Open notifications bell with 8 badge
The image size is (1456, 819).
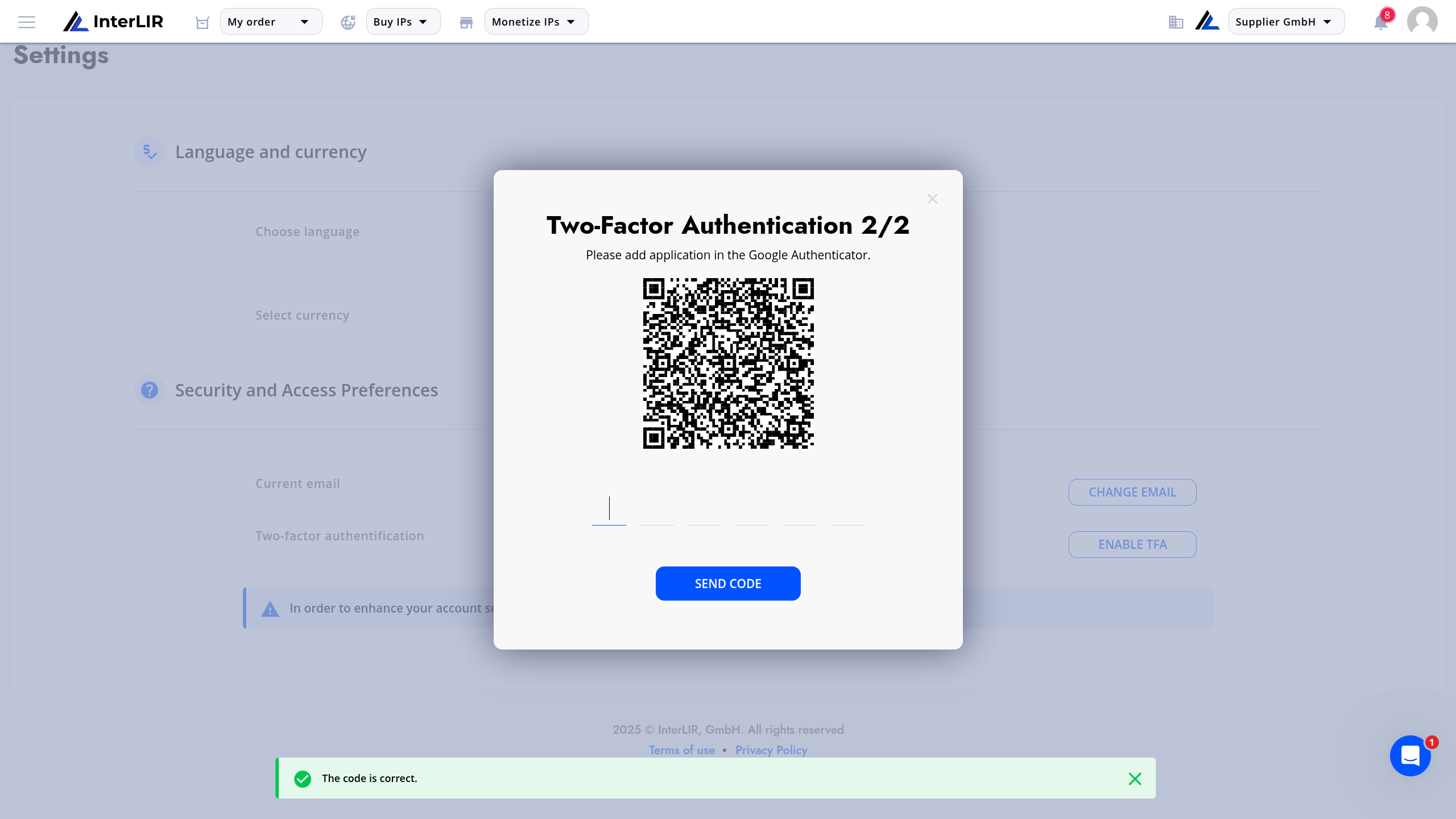(x=1381, y=22)
